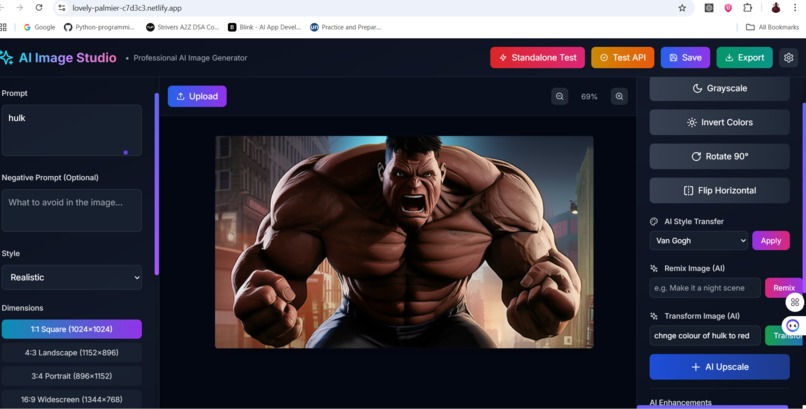Screen dimensions: 806x409
Task: Open the Chrome apps grid shortcut
Action: tap(3, 27)
